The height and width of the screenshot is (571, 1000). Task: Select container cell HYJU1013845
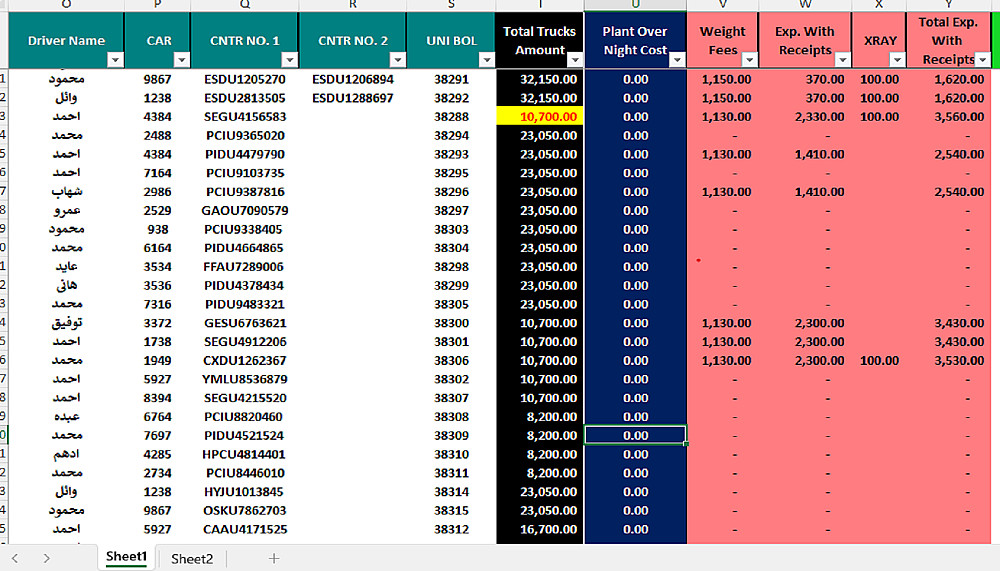245,492
